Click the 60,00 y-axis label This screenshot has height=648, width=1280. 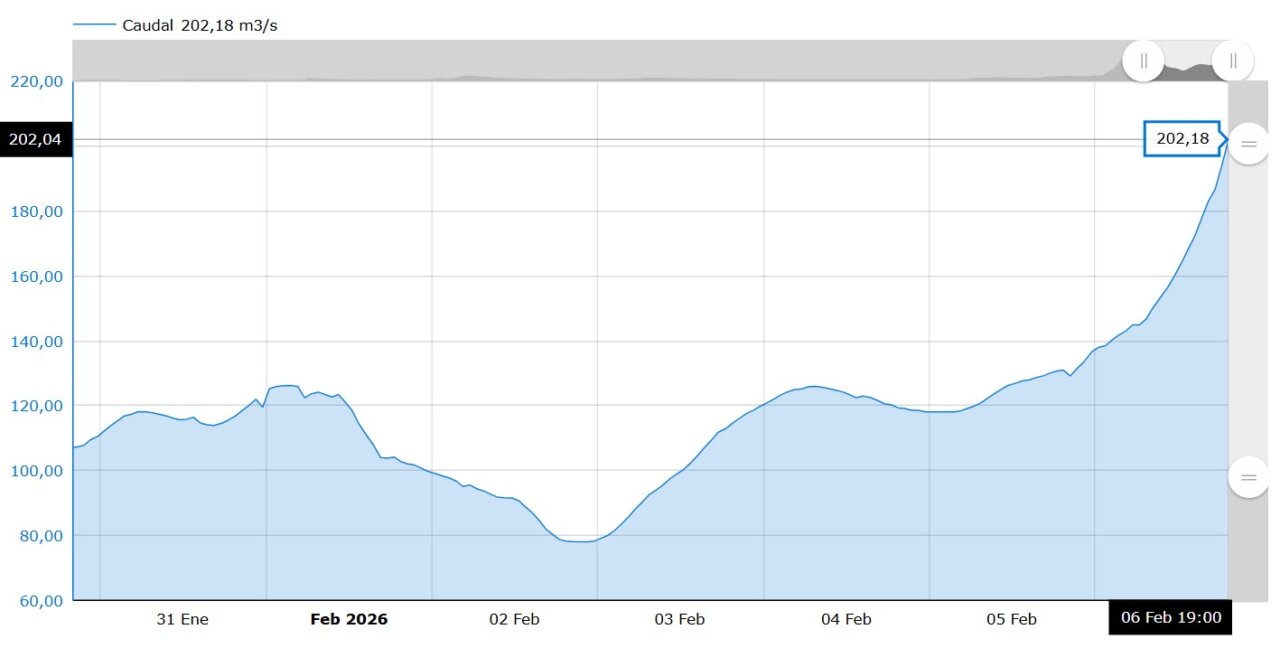pos(40,600)
